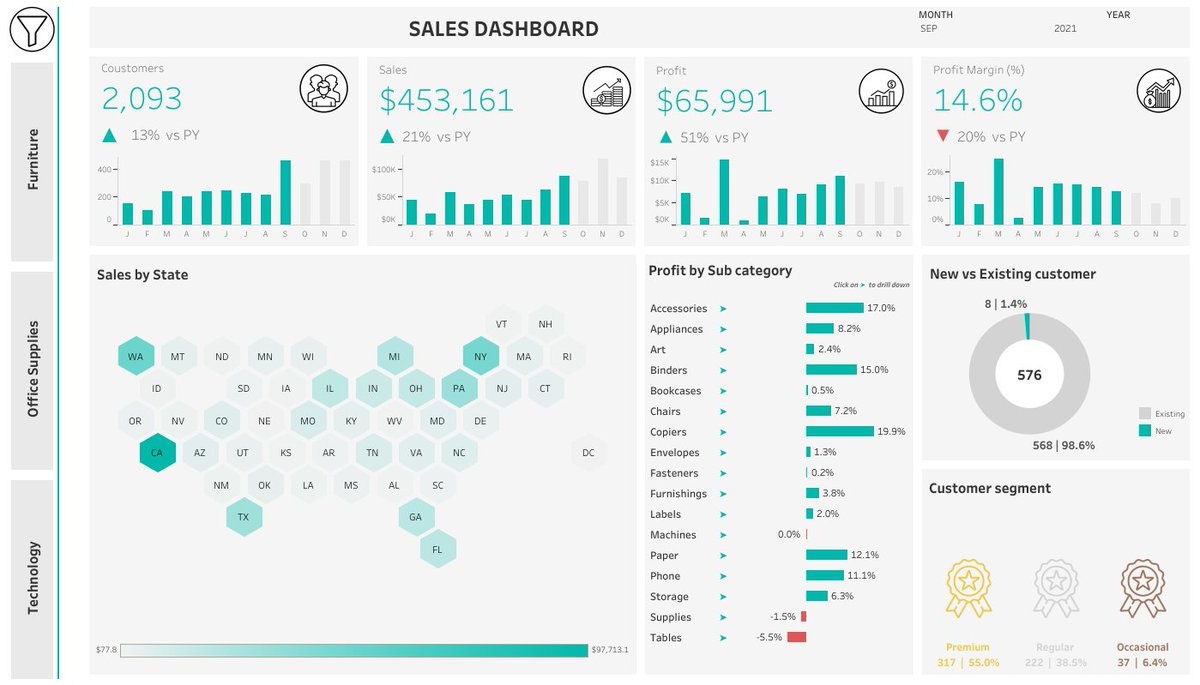Viewport: 1200px width, 685px height.
Task: Click the donut chart center 576
Action: click(1029, 376)
